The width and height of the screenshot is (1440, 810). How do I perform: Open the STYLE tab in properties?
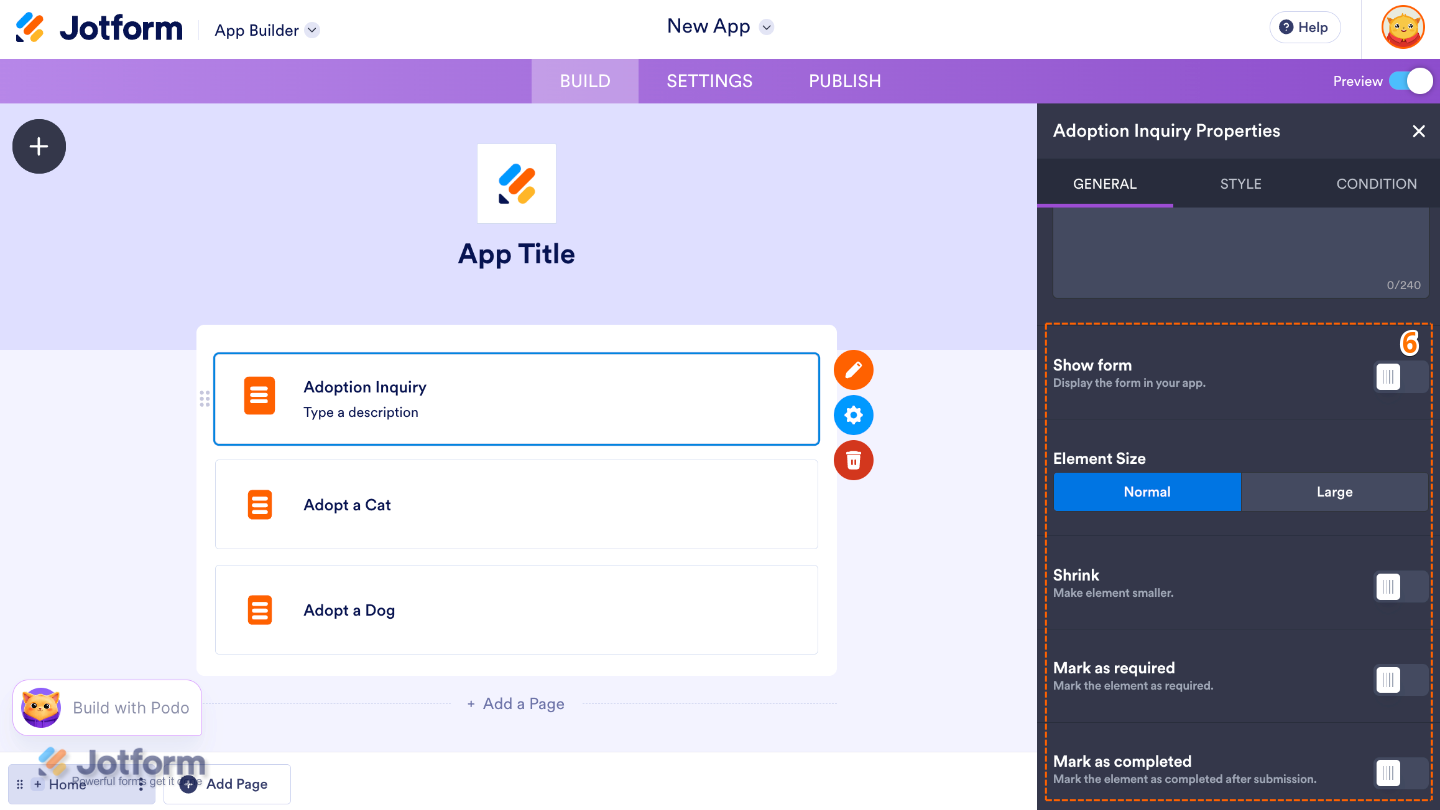(x=1240, y=183)
